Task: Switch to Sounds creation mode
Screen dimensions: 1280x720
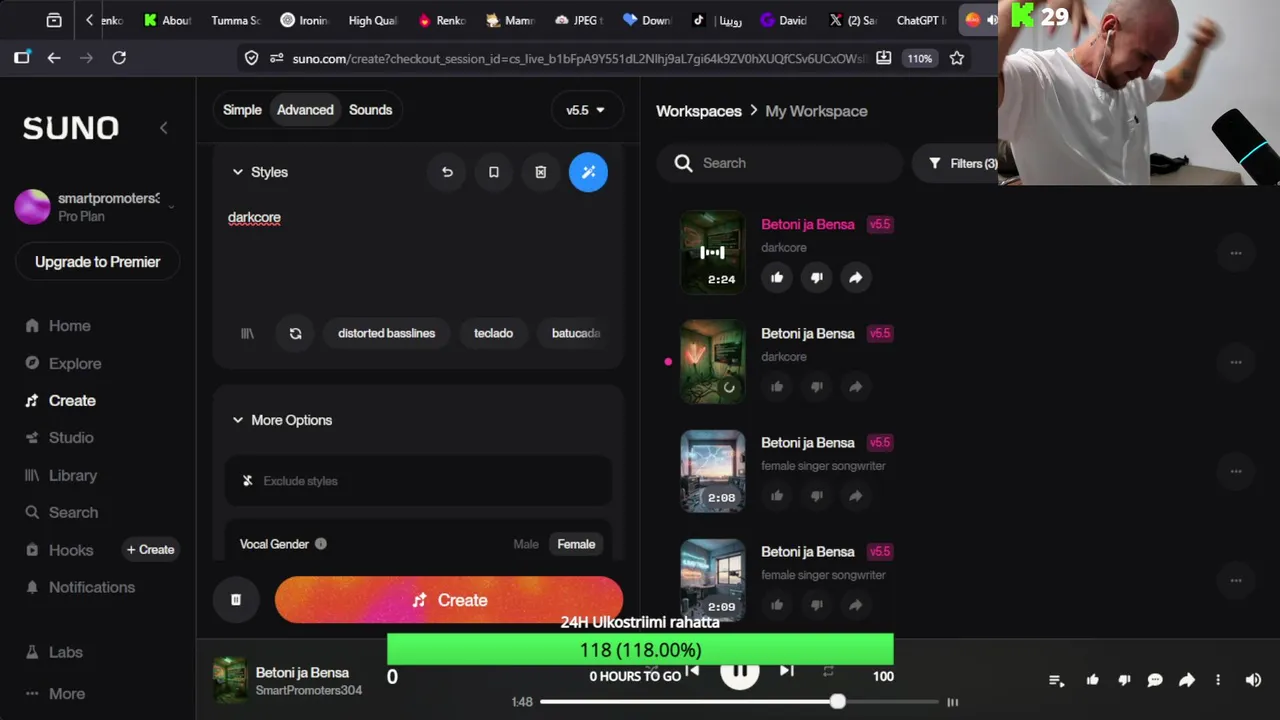Action: (370, 110)
